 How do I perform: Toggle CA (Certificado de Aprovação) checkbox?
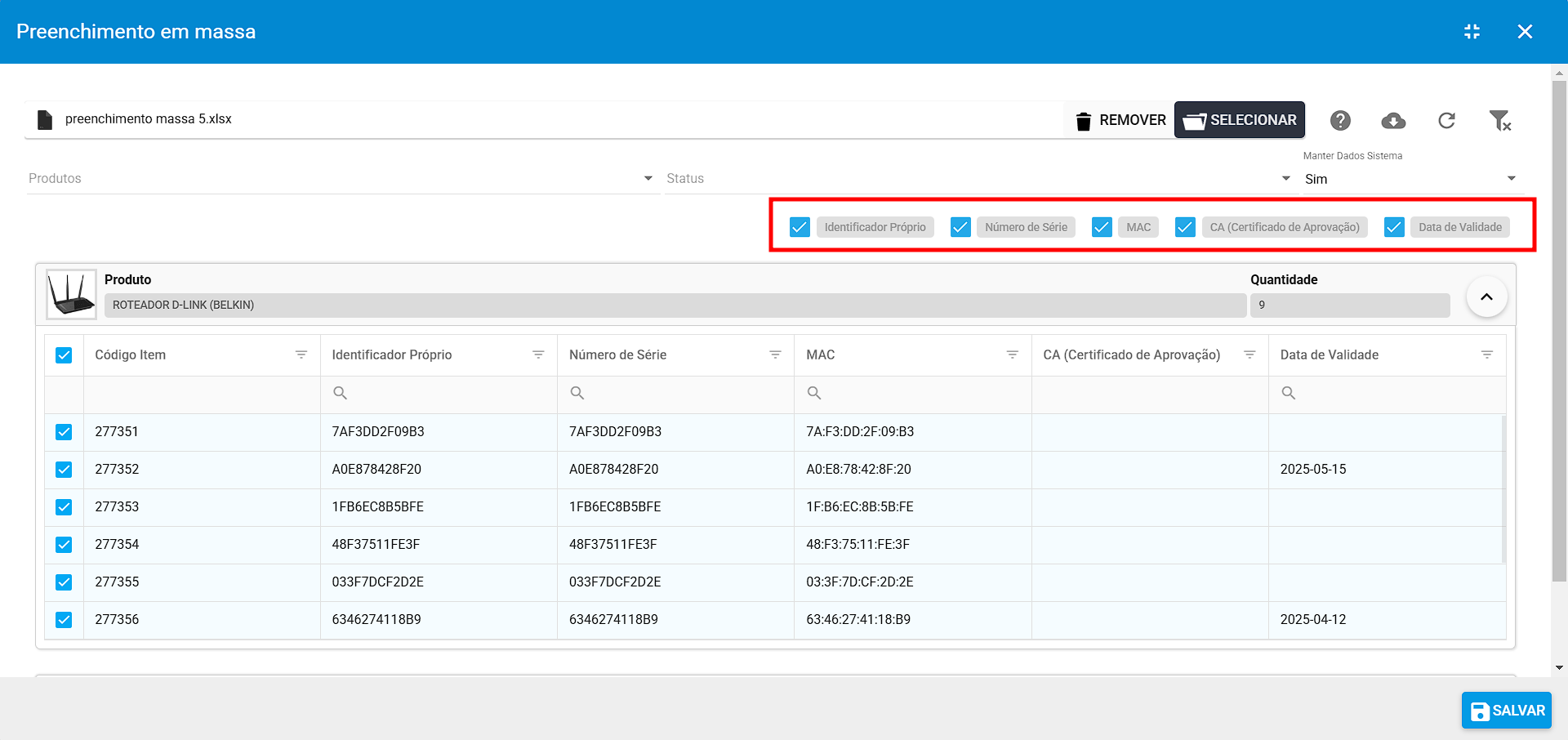[1185, 227]
